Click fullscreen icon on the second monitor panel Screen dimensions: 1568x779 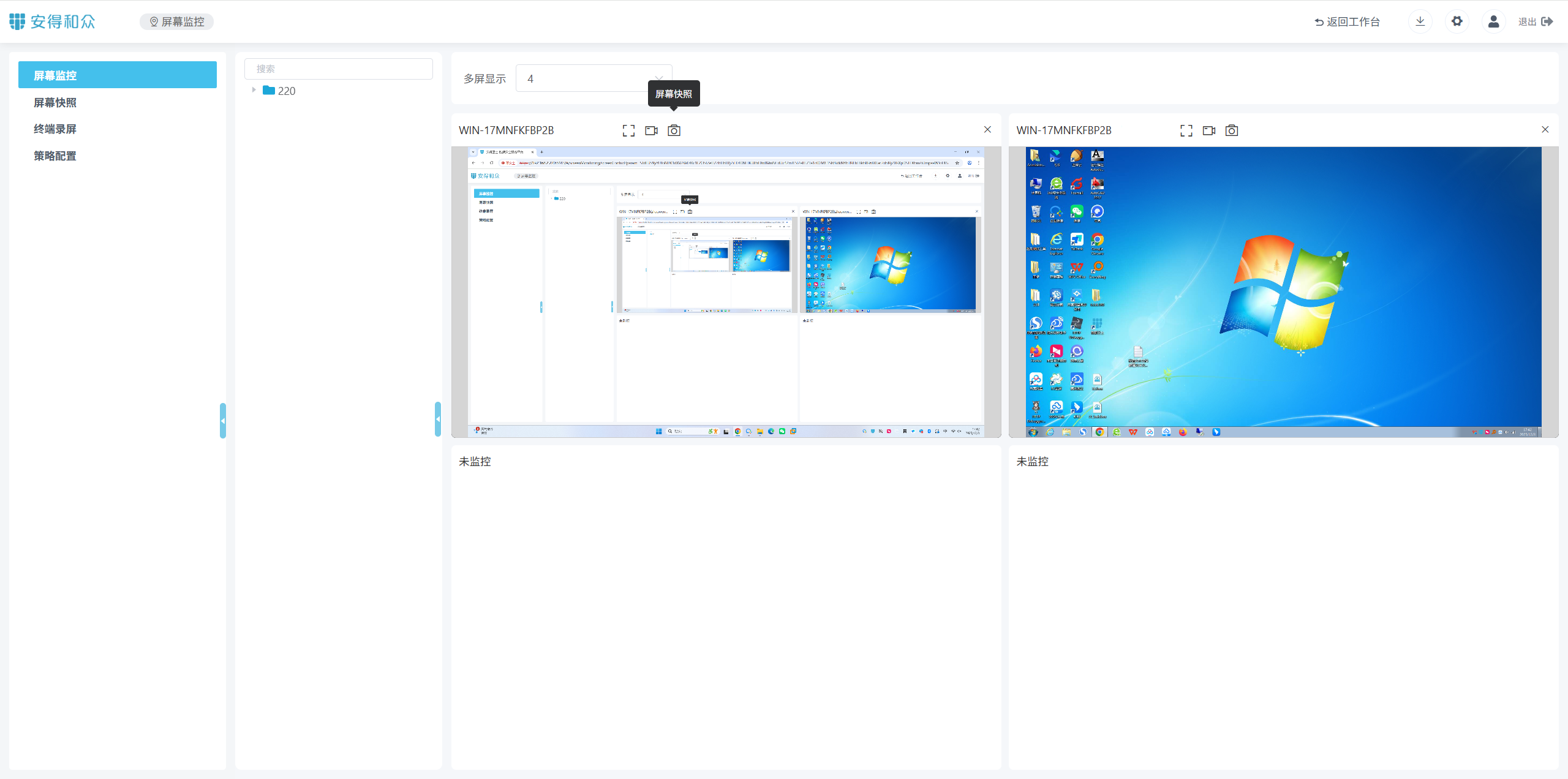pyautogui.click(x=1186, y=130)
